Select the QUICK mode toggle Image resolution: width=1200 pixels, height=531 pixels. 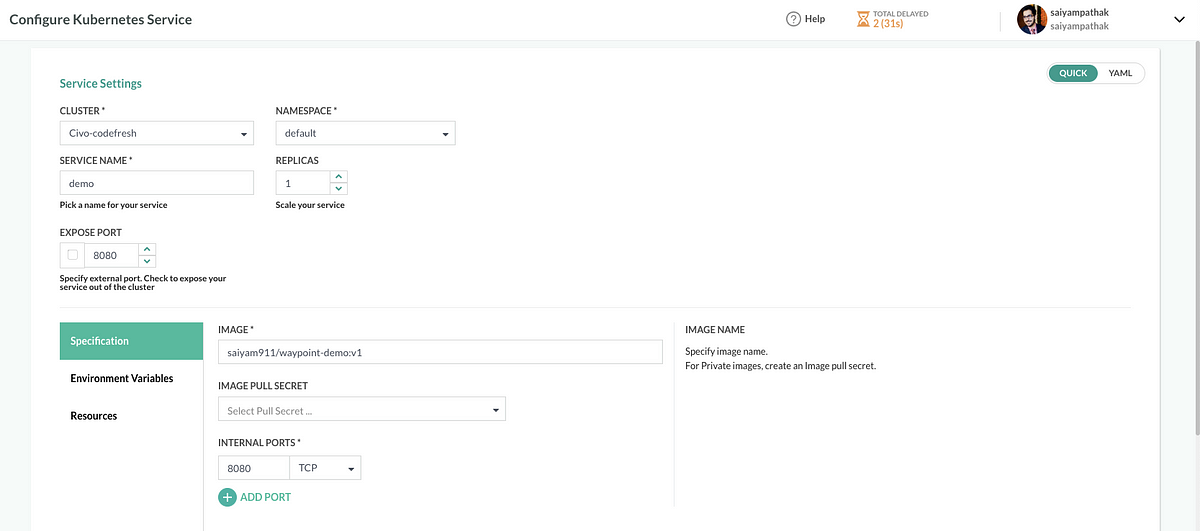pyautogui.click(x=1073, y=73)
